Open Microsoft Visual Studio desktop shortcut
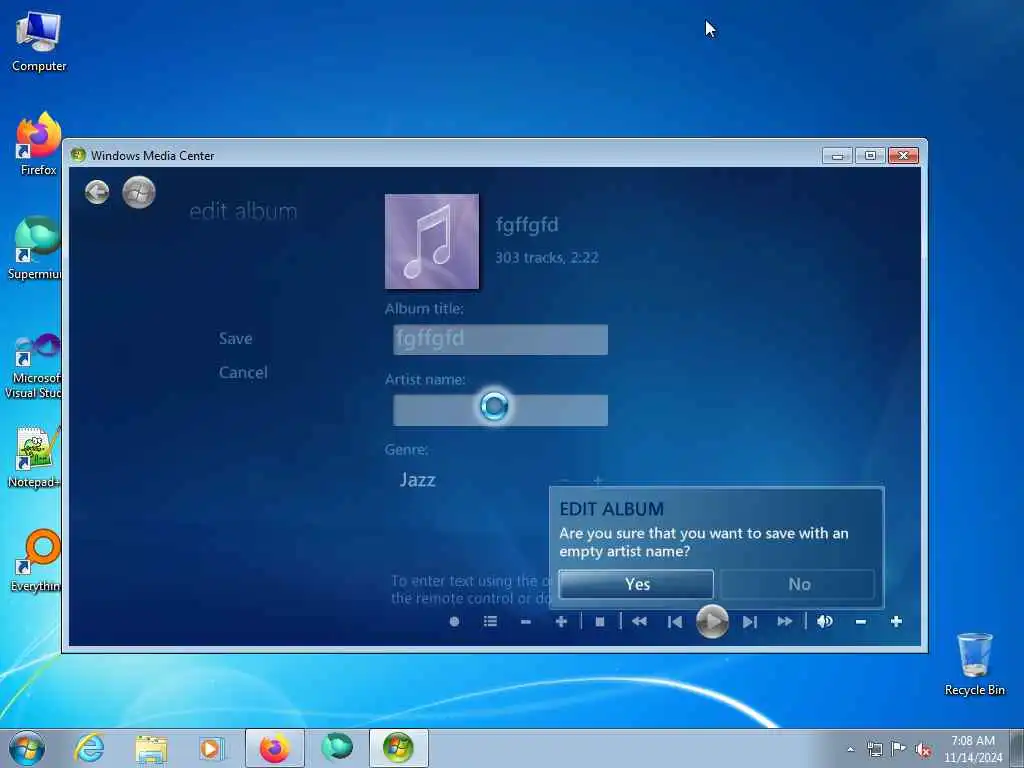The height and width of the screenshot is (768, 1024). pyautogui.click(x=34, y=366)
